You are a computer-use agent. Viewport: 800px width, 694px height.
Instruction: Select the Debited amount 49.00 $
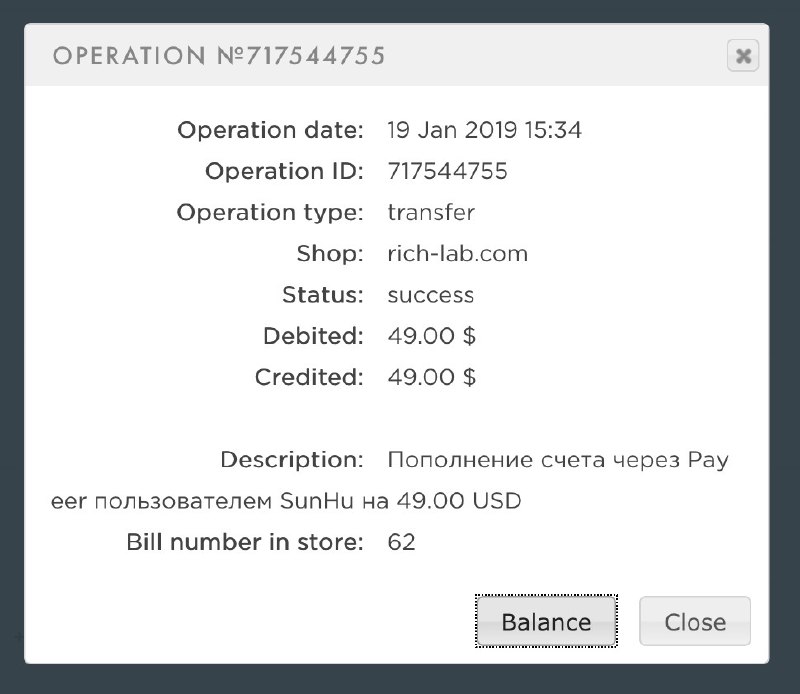click(x=431, y=336)
